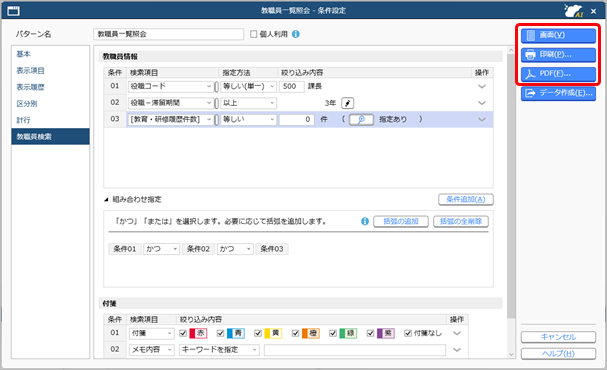Open the 役職コード search item dropdown

coord(171,86)
